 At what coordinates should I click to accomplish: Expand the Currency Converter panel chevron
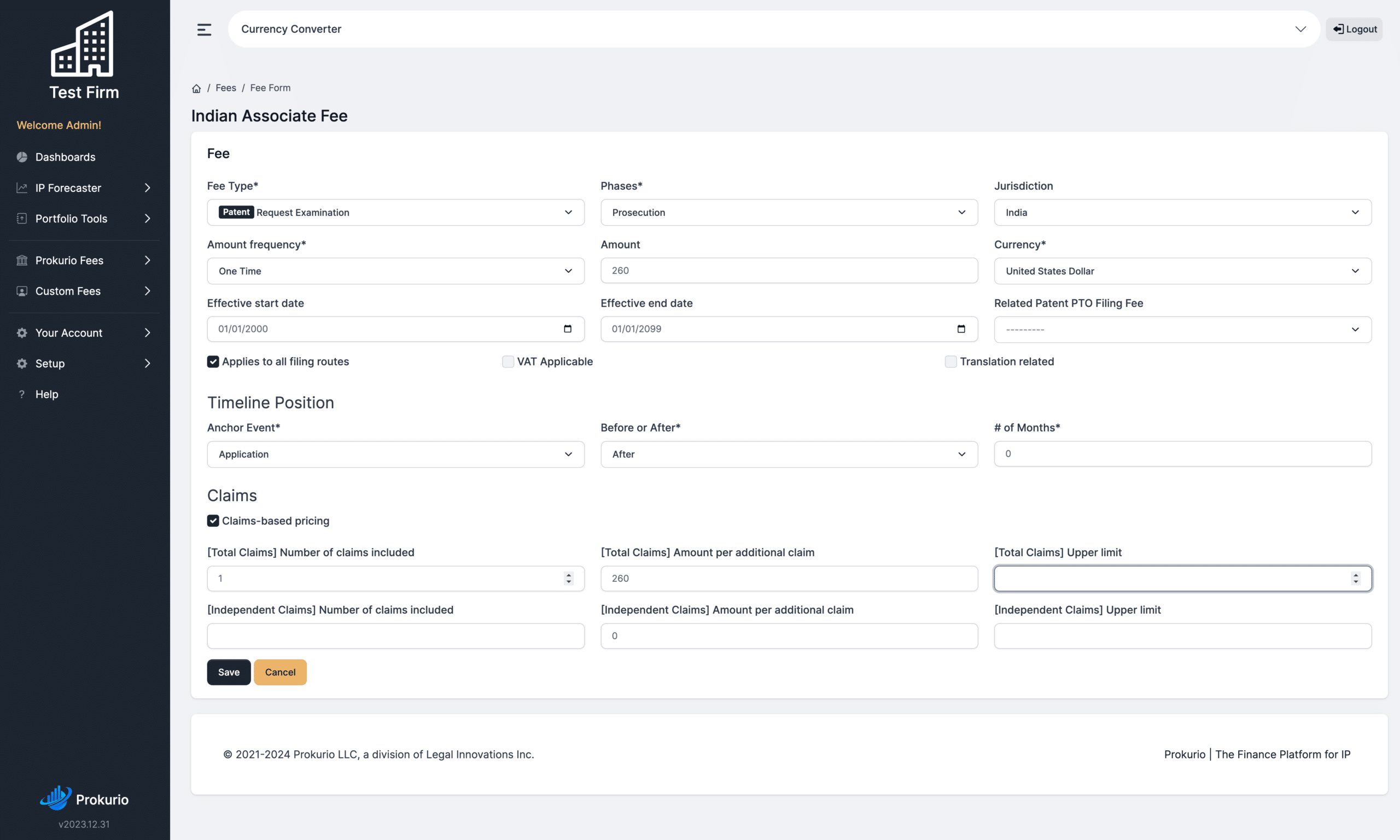point(1300,29)
